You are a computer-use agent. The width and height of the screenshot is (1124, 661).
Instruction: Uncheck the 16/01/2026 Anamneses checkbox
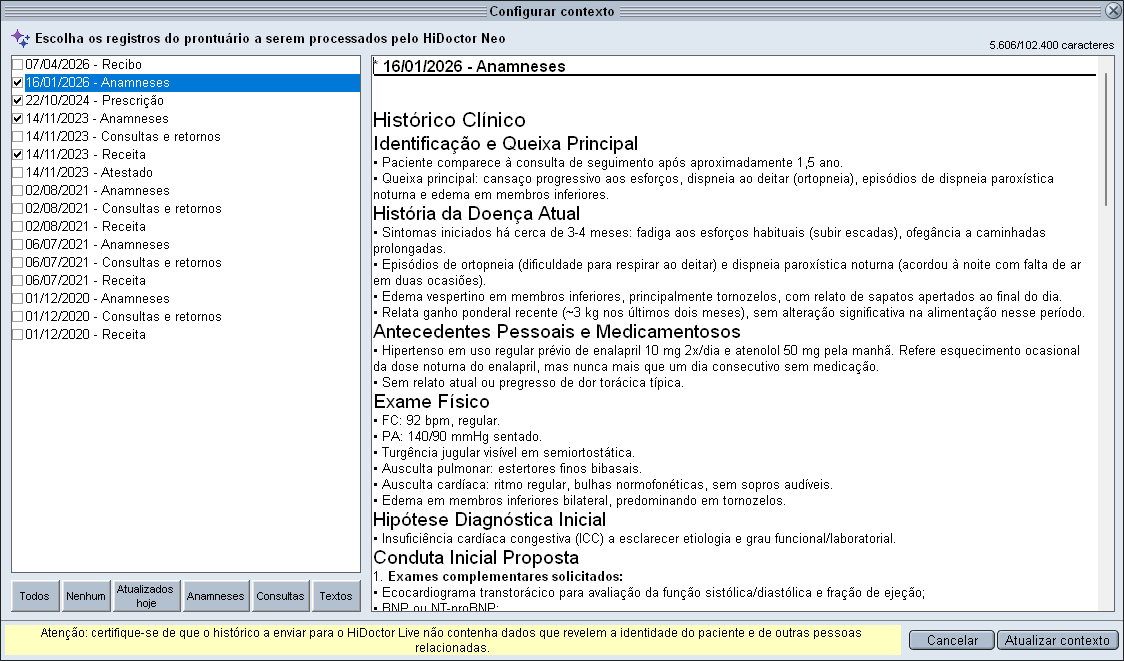click(x=18, y=82)
